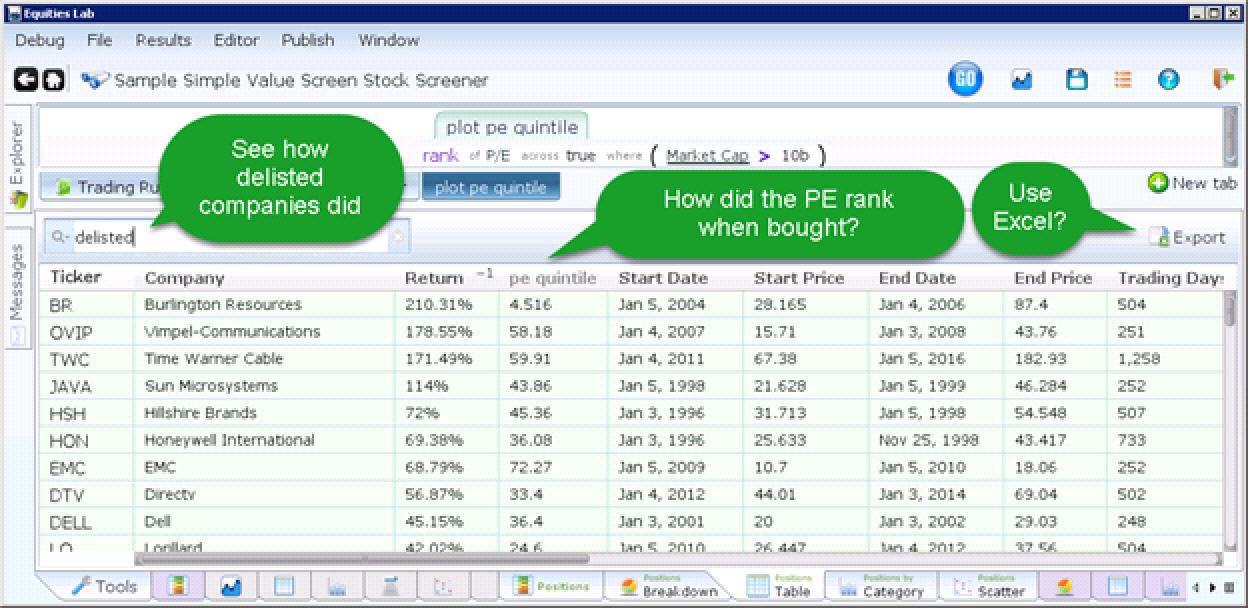
Task: Switch to the Positions Table tab
Action: [780, 587]
